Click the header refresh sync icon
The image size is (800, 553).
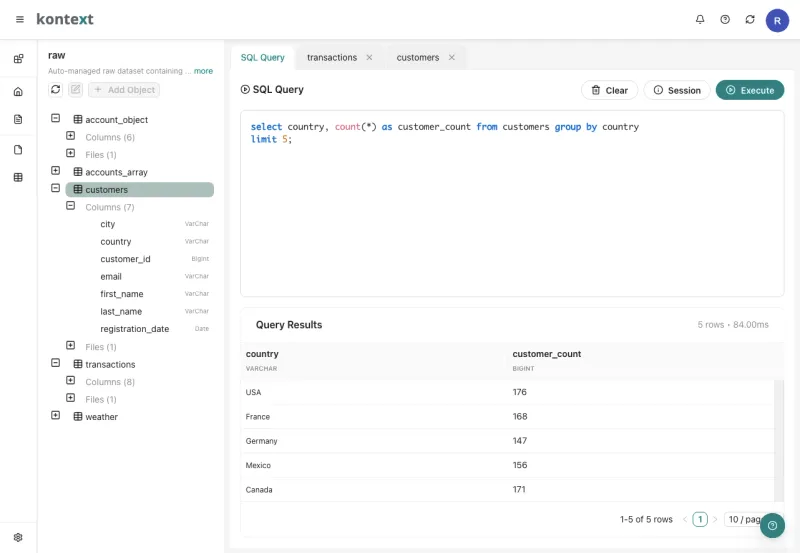750,19
